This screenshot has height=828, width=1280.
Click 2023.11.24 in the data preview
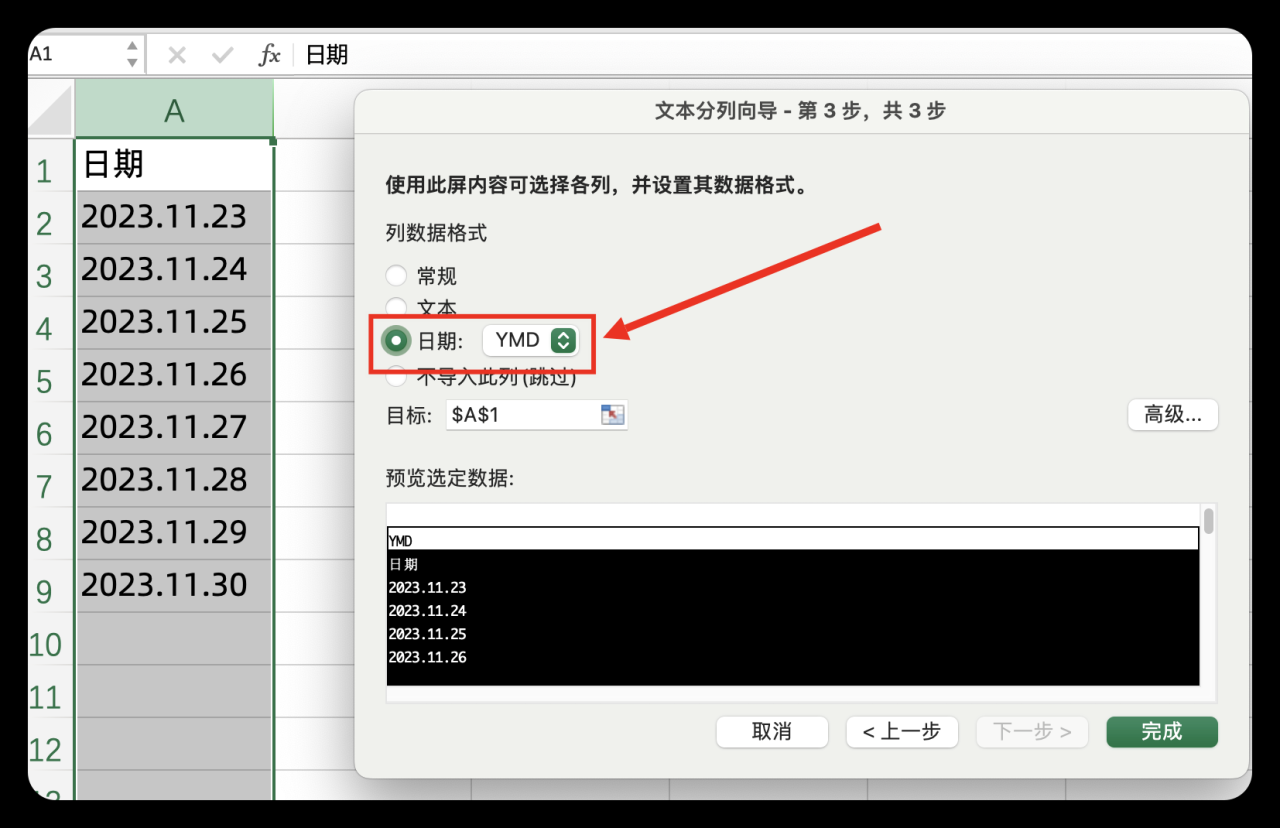pos(427,610)
